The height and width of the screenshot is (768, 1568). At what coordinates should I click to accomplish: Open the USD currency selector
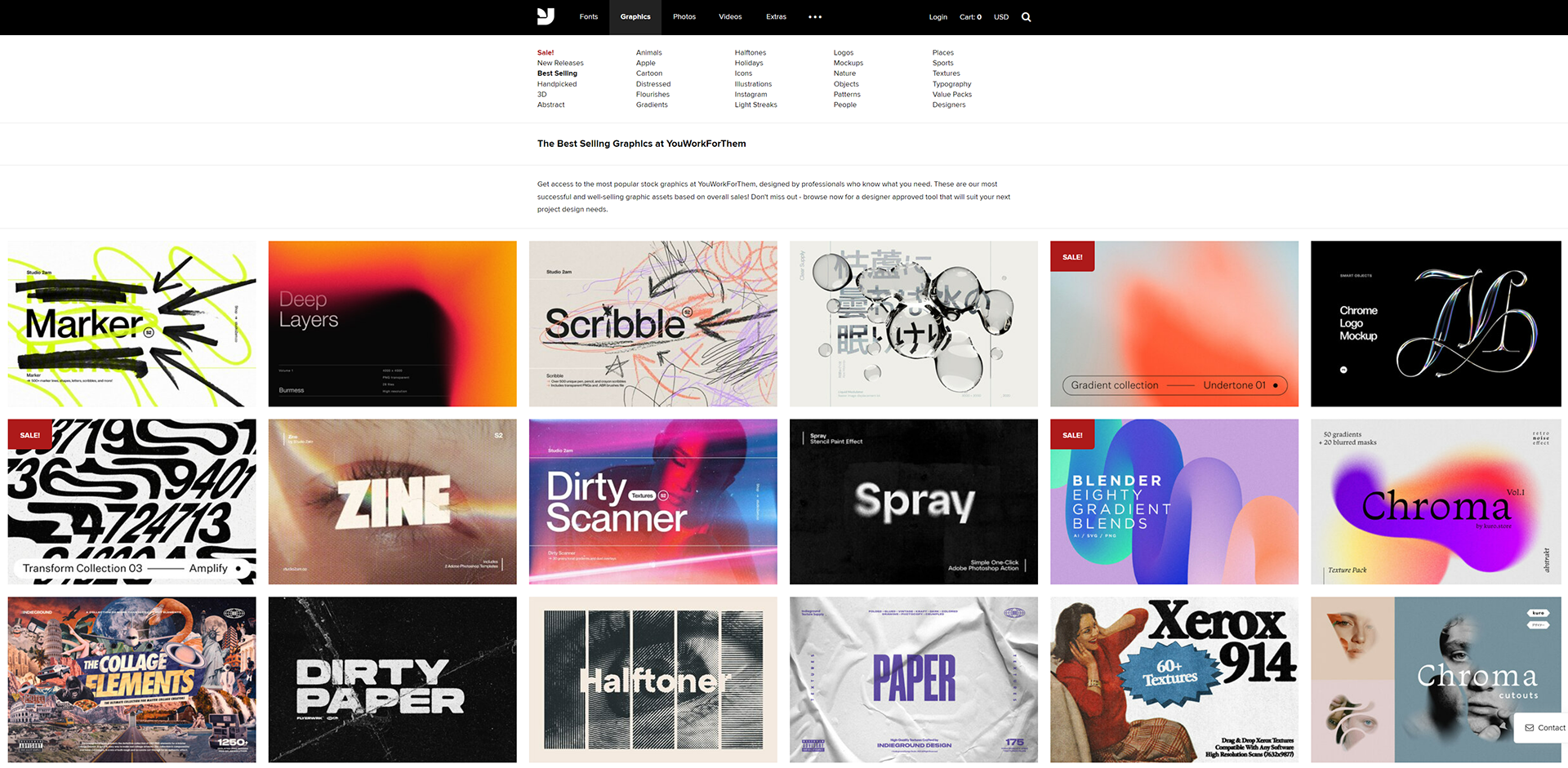(x=1001, y=17)
